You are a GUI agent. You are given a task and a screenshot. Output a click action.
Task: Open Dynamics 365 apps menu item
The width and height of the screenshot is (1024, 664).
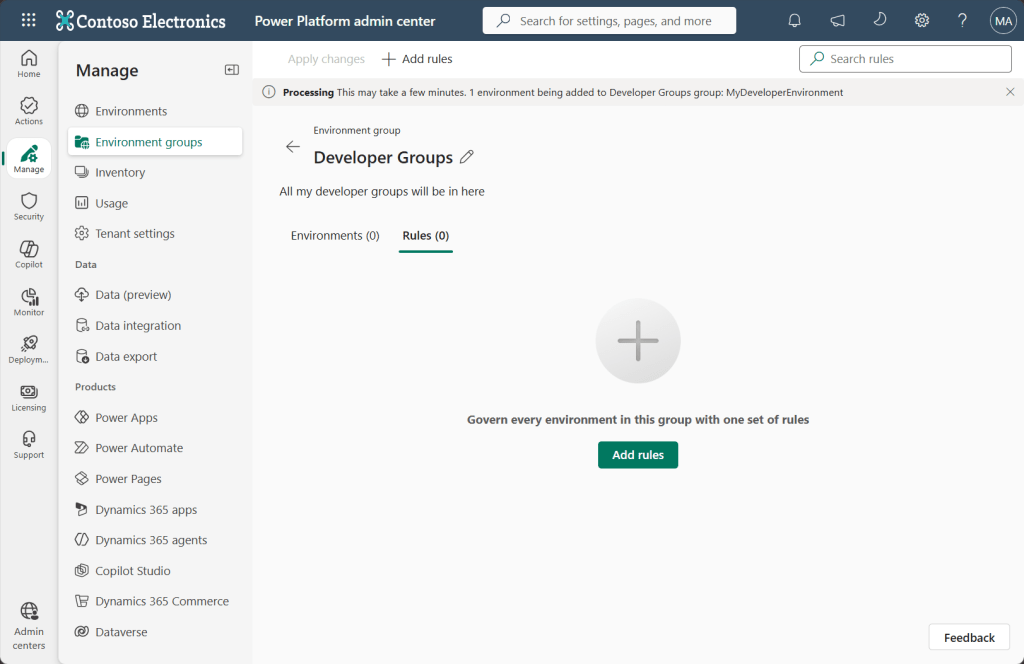click(155, 509)
